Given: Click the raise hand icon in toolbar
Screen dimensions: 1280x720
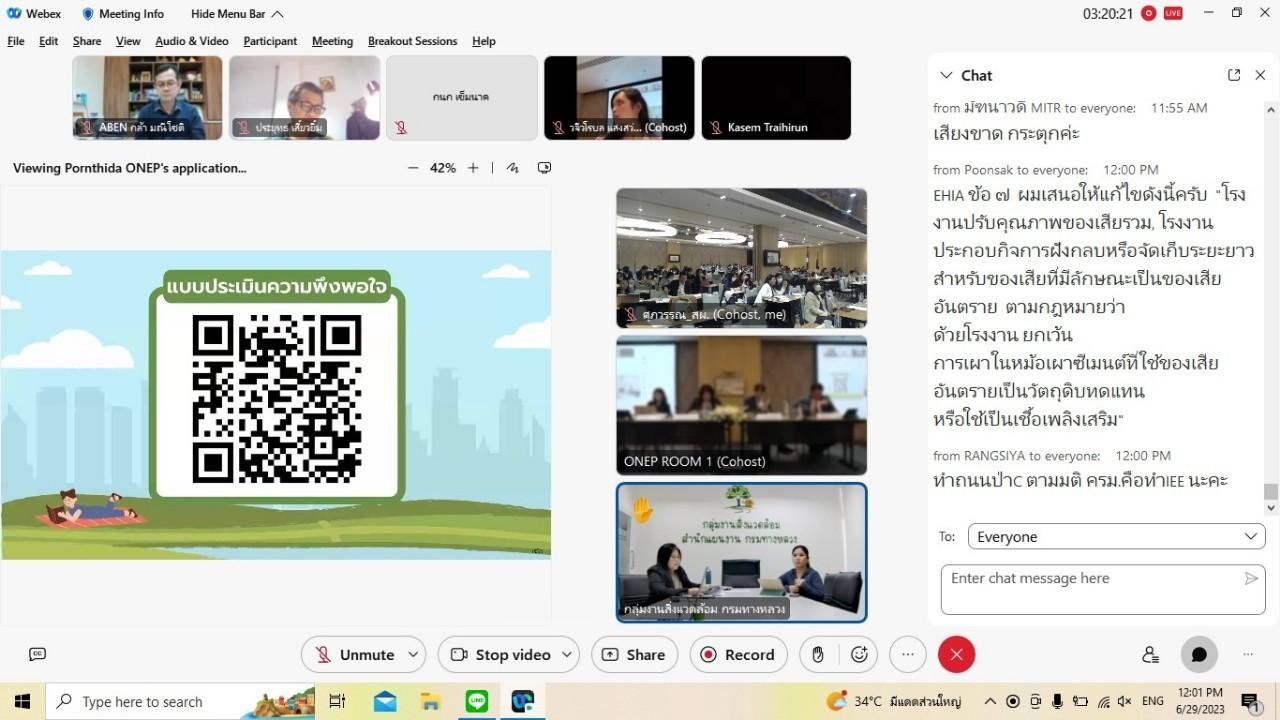Looking at the screenshot, I should coord(818,655).
